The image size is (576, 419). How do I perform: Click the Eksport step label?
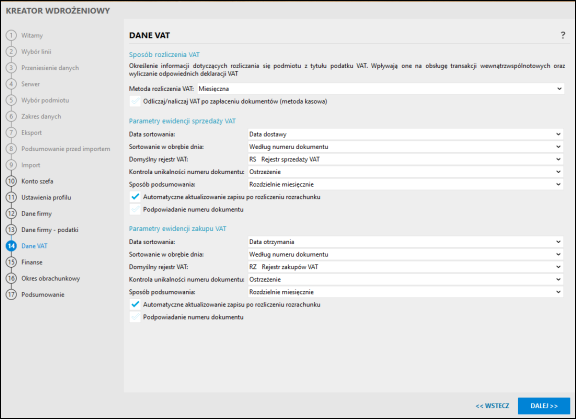[31, 133]
